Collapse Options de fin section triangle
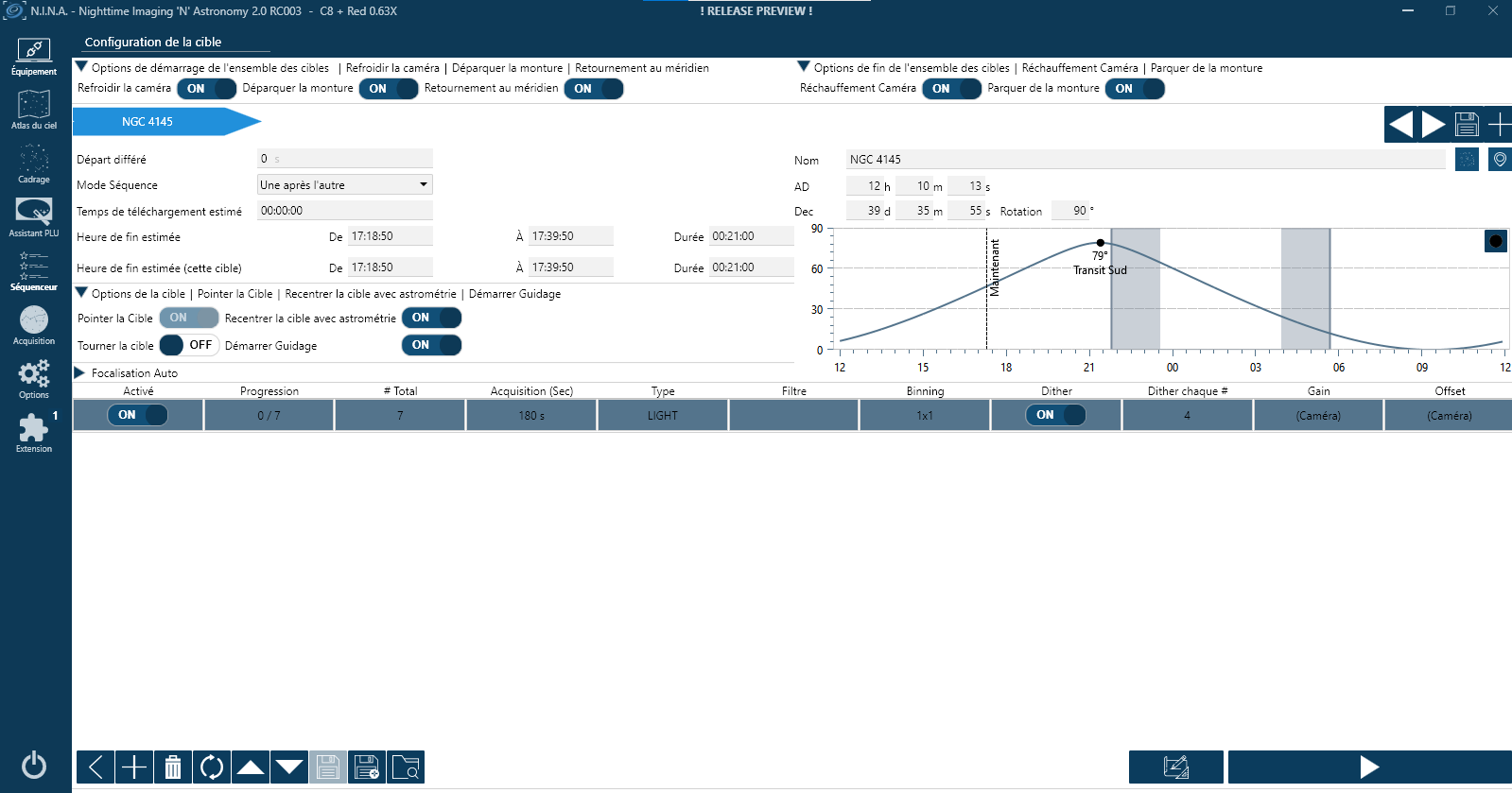The width and height of the screenshot is (1512, 793). pyautogui.click(x=804, y=67)
